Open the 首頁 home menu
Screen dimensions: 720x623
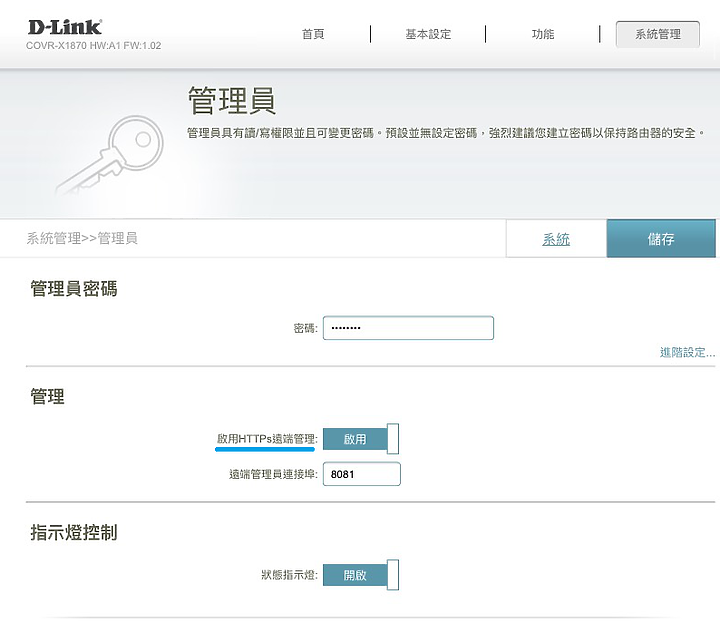(313, 34)
